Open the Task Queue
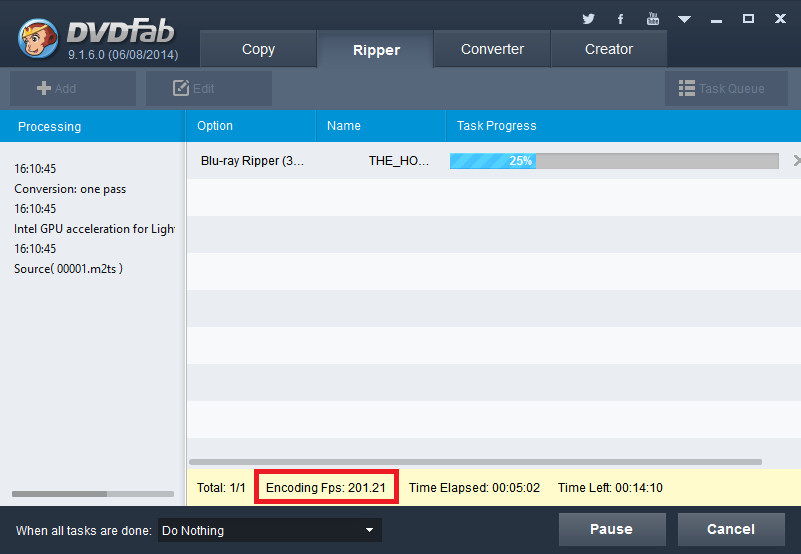This screenshot has width=801, height=554. (x=726, y=88)
